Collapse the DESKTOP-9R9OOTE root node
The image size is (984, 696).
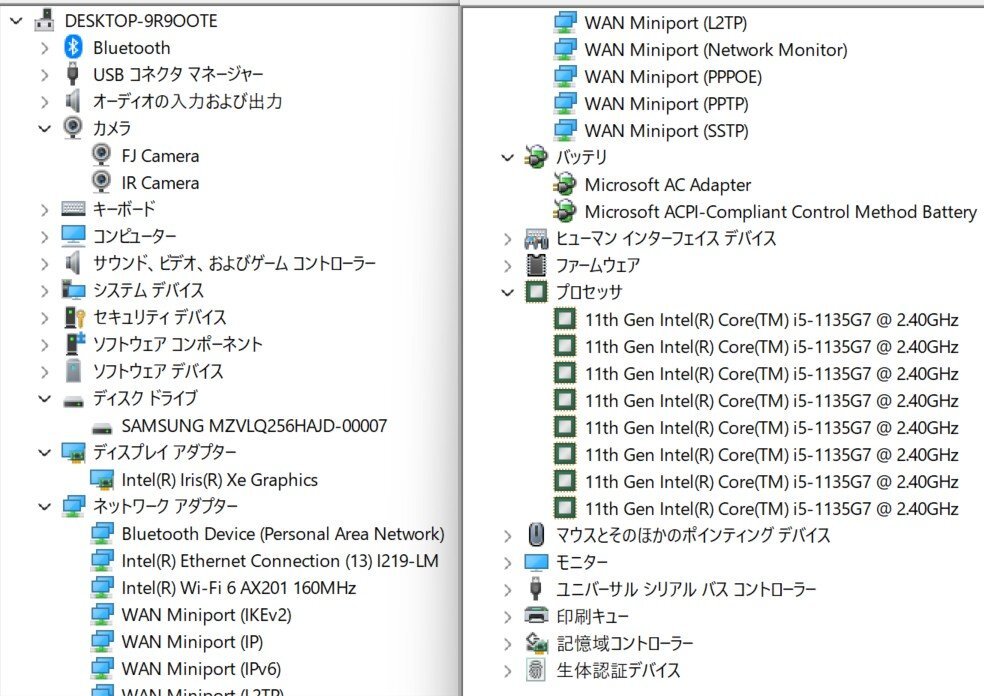tap(17, 21)
